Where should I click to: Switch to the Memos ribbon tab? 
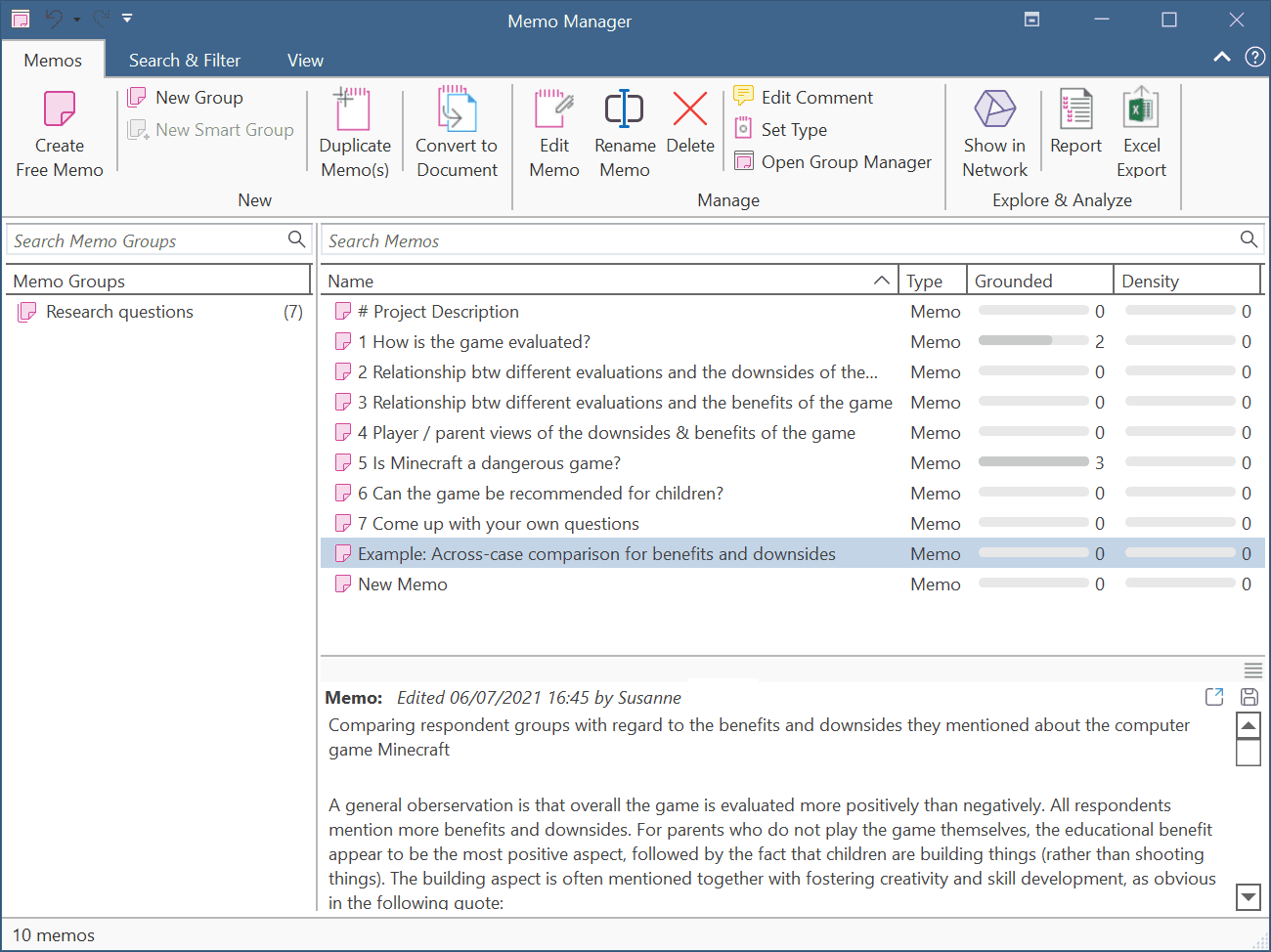[53, 60]
